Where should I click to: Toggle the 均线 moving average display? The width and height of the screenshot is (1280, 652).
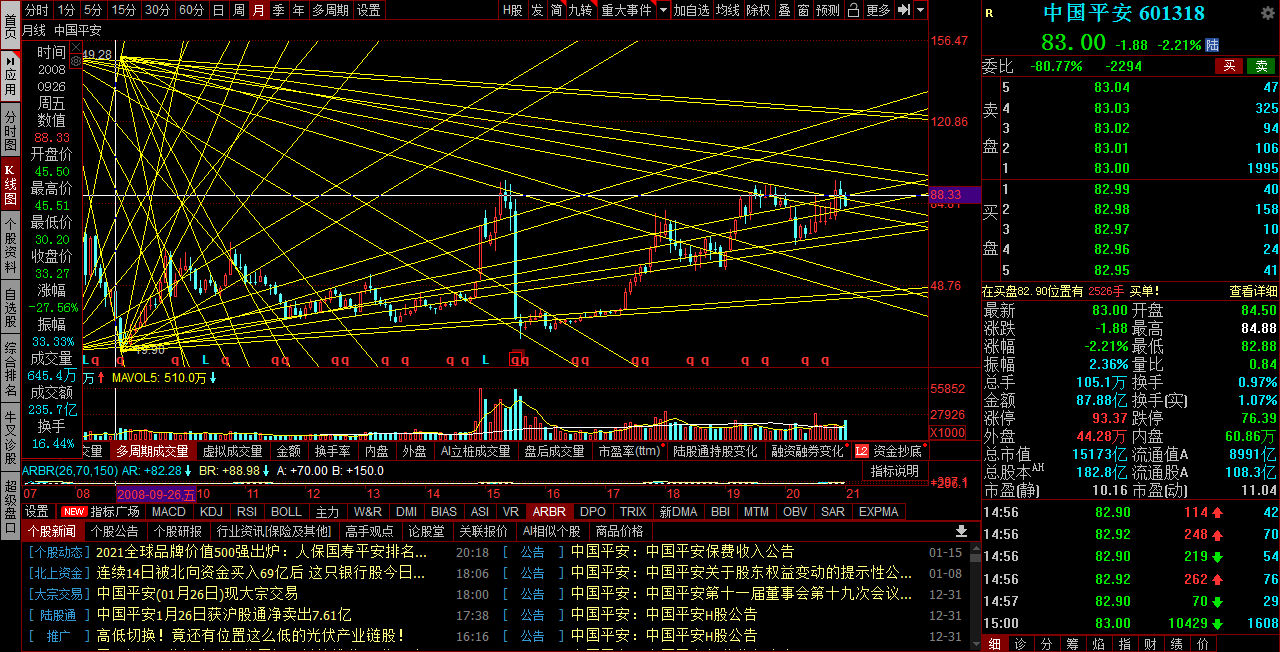pyautogui.click(x=728, y=10)
